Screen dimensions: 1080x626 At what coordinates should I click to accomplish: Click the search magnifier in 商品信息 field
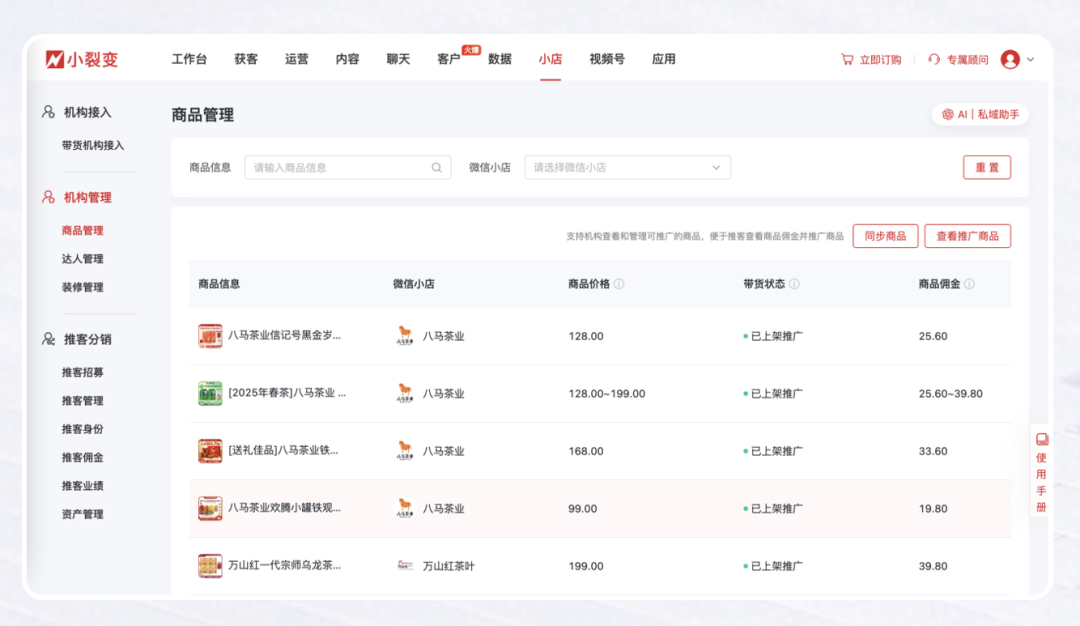point(436,167)
